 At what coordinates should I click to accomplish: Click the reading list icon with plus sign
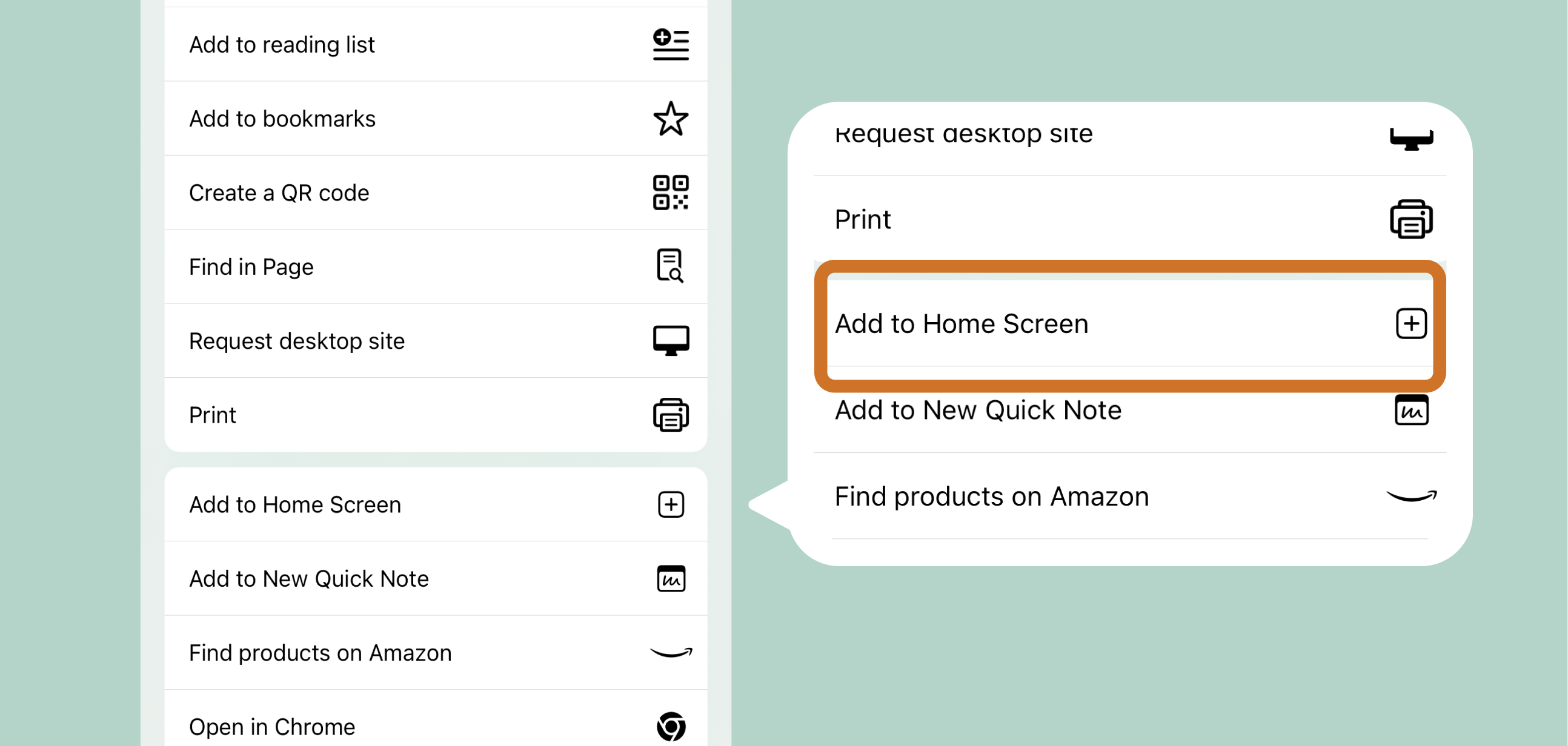(x=670, y=44)
